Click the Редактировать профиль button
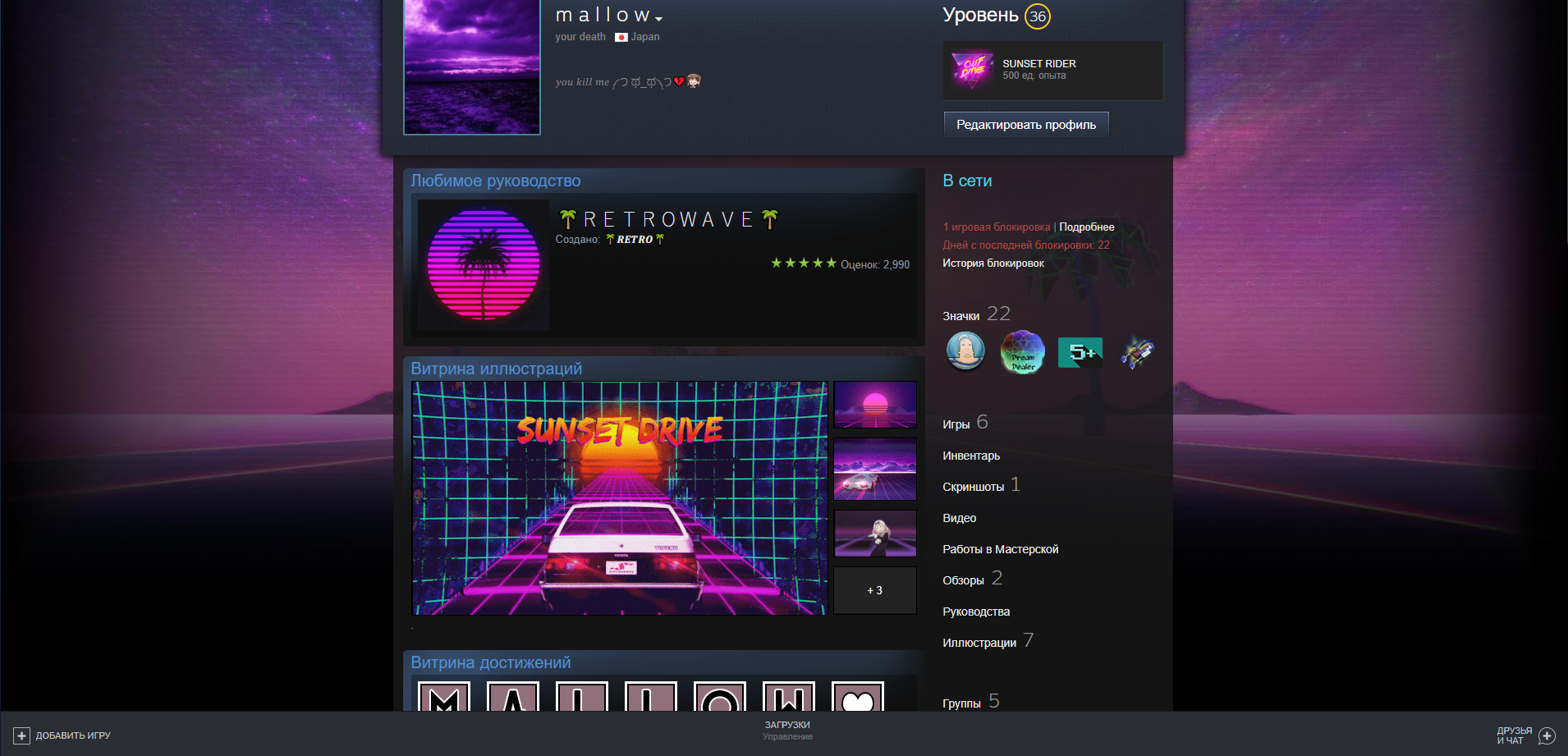This screenshot has width=1568, height=756. pos(1026,125)
